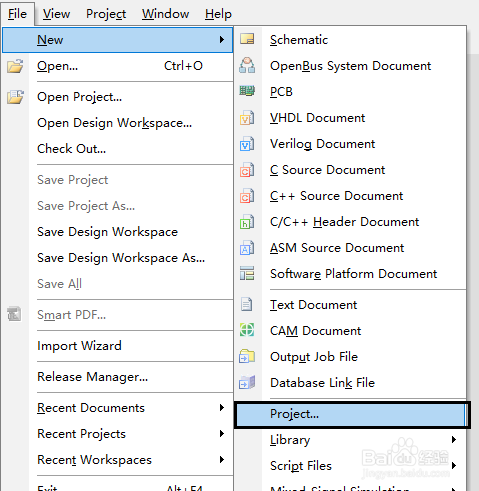Click the CAM Document icon

click(247, 330)
